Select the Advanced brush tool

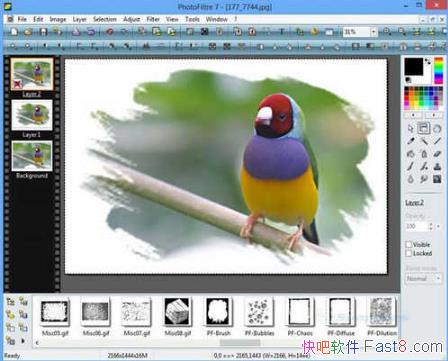pos(424,167)
